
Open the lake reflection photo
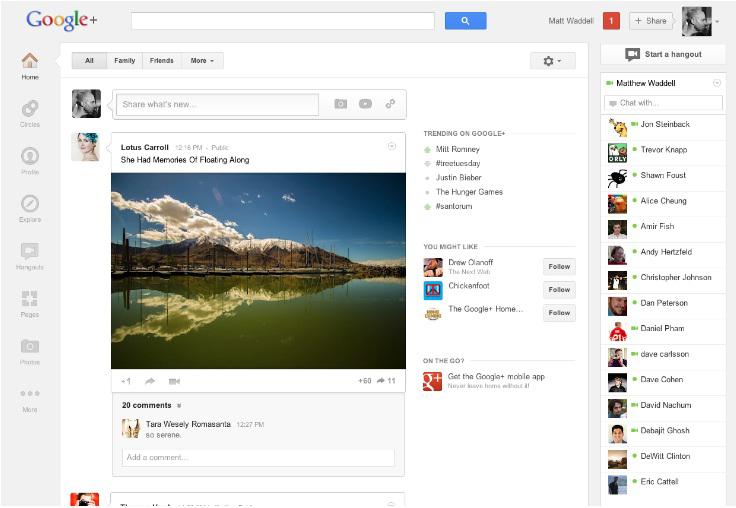coord(258,271)
